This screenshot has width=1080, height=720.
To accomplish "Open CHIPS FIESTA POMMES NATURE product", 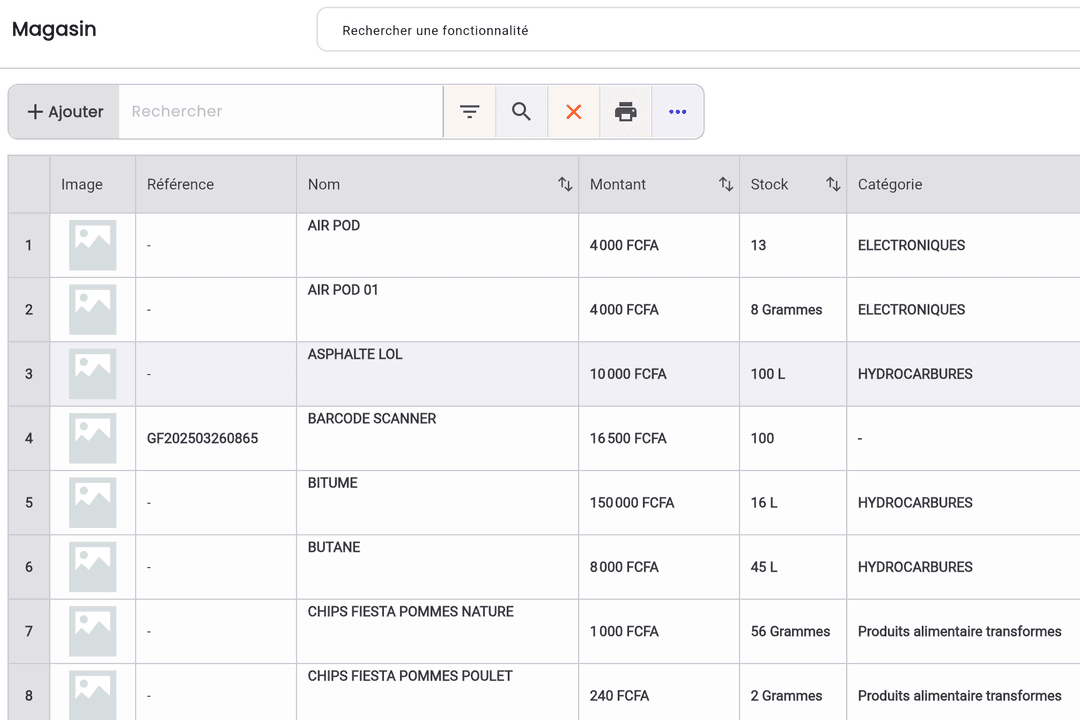I will (x=410, y=612).
